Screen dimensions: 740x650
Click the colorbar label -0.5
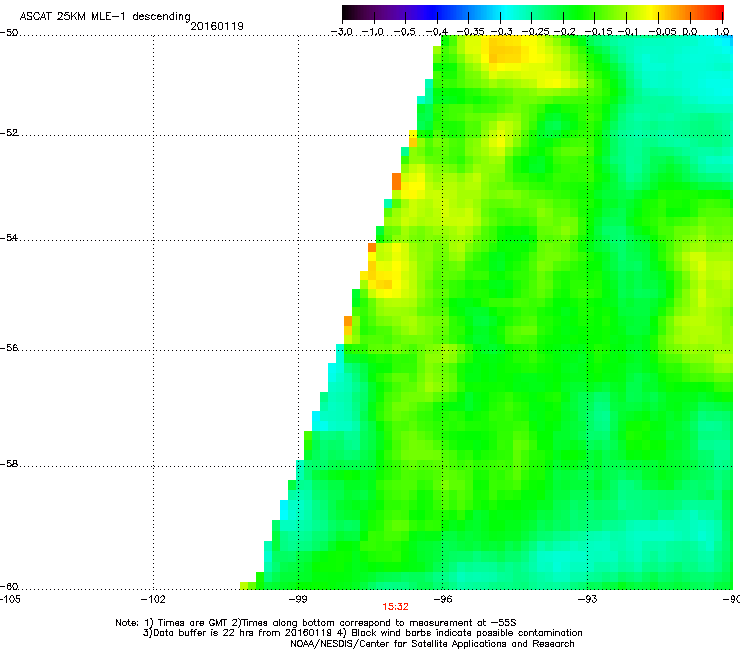pyautogui.click(x=404, y=32)
